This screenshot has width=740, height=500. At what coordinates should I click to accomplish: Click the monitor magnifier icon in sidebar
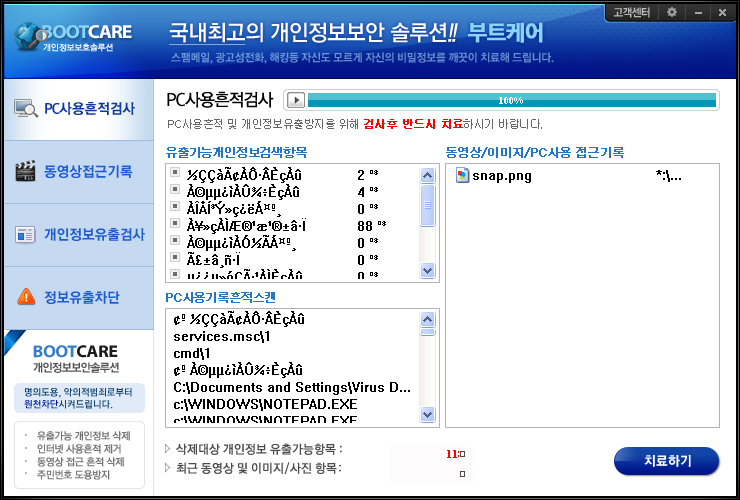[25, 109]
